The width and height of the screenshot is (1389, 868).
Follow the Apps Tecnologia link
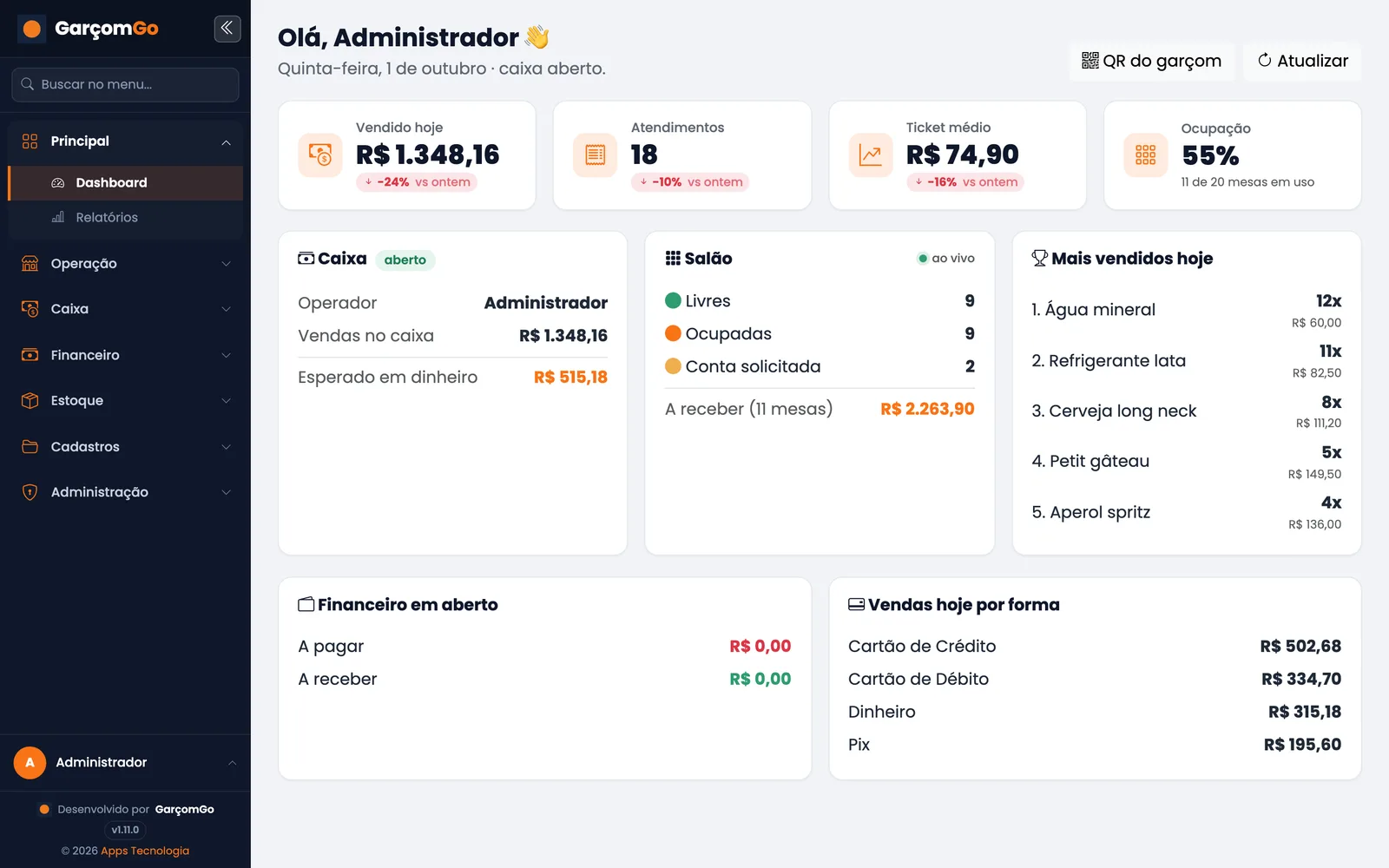[145, 851]
